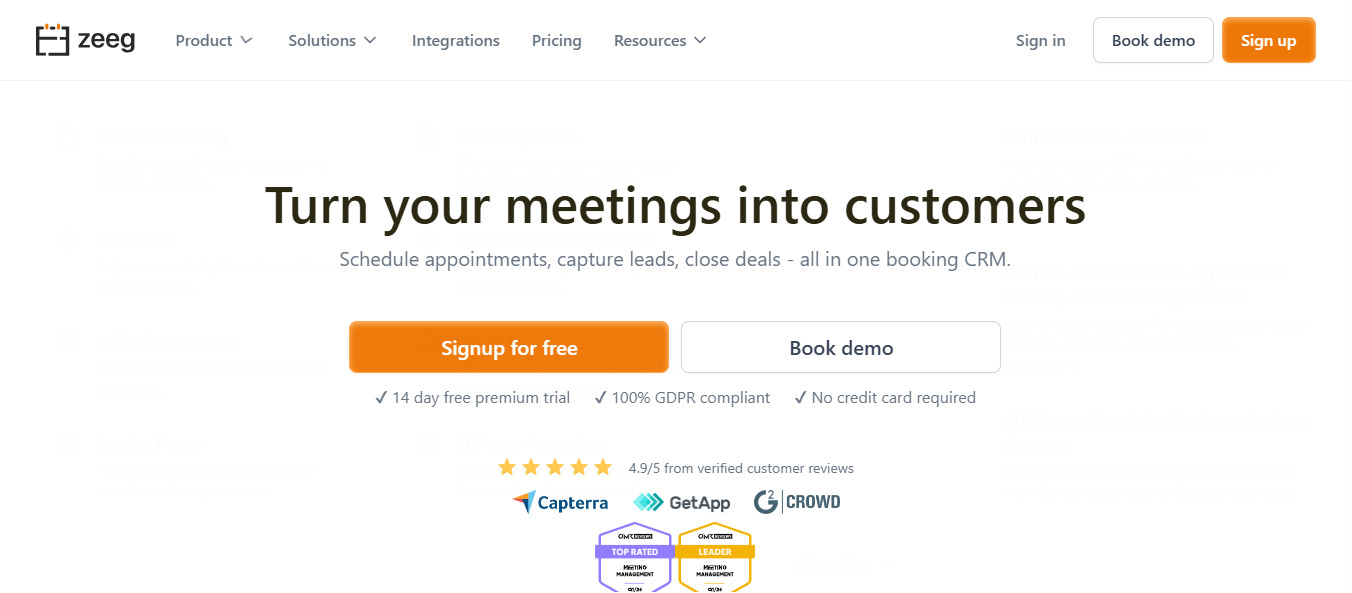Click the orange Sign up button

click(1268, 40)
